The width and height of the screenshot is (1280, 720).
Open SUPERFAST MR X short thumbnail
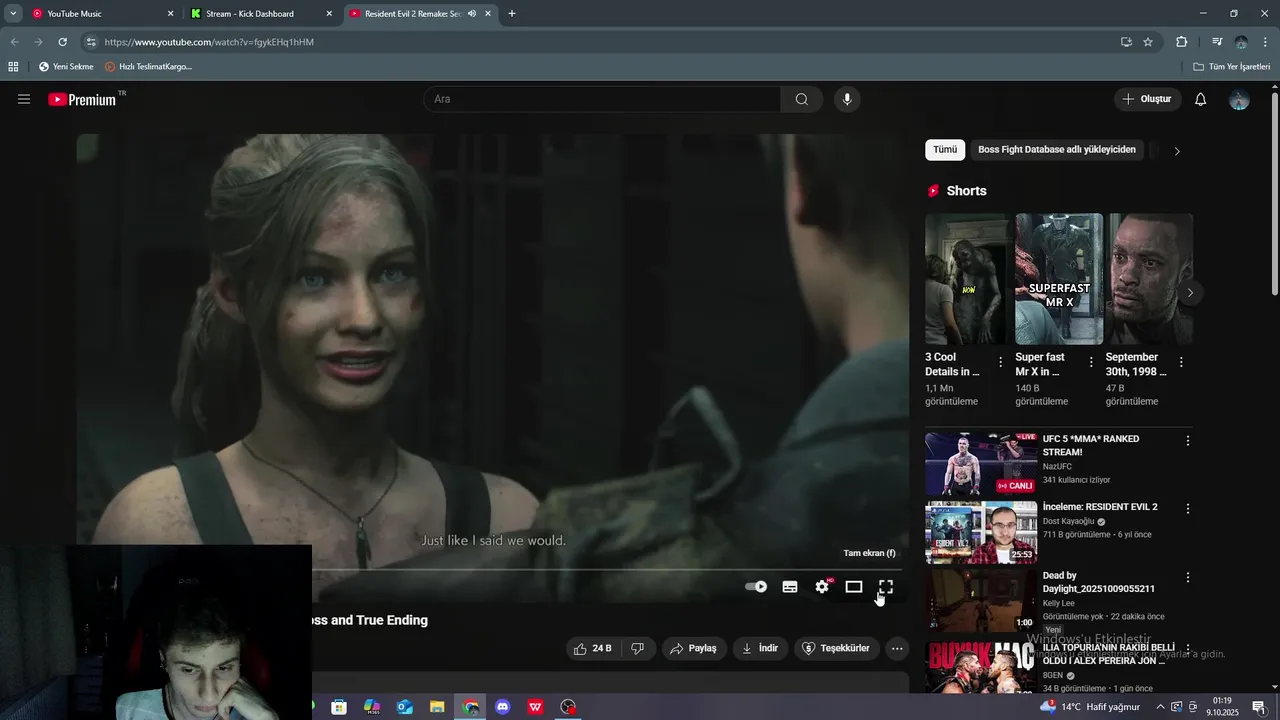[1059, 279]
